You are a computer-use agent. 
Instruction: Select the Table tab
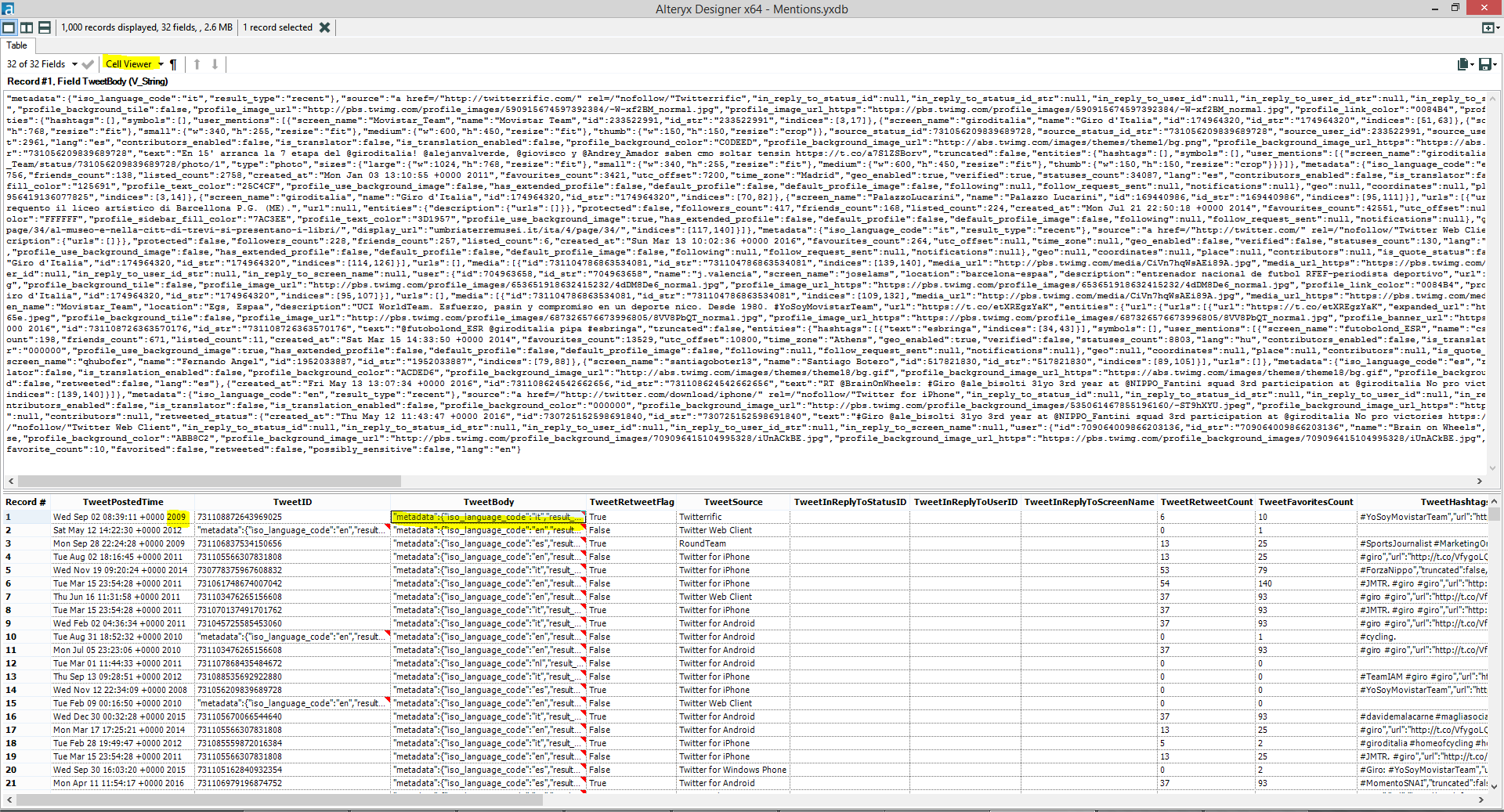click(17, 45)
